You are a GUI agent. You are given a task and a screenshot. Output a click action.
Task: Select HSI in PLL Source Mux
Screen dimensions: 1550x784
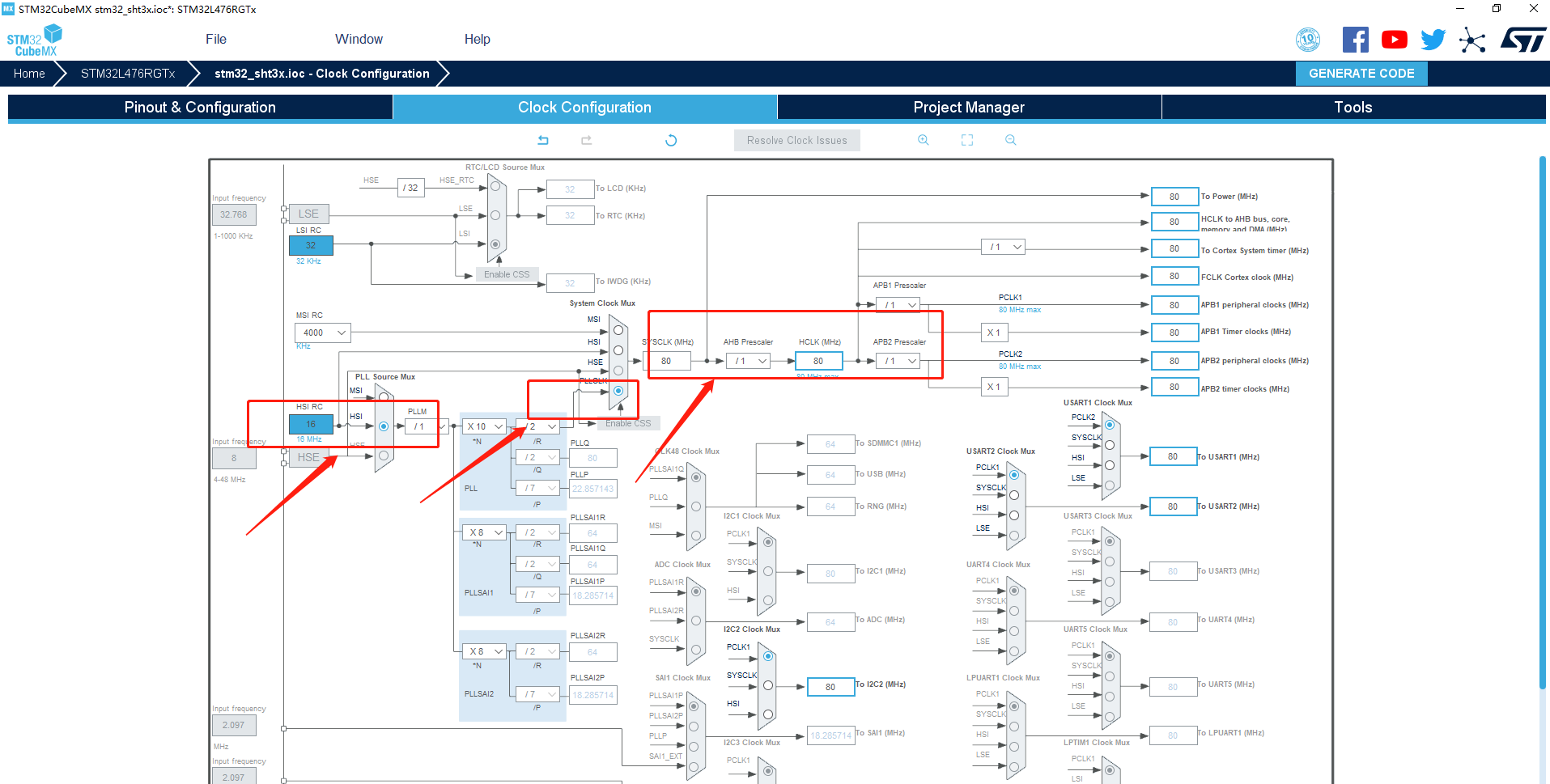(x=384, y=426)
